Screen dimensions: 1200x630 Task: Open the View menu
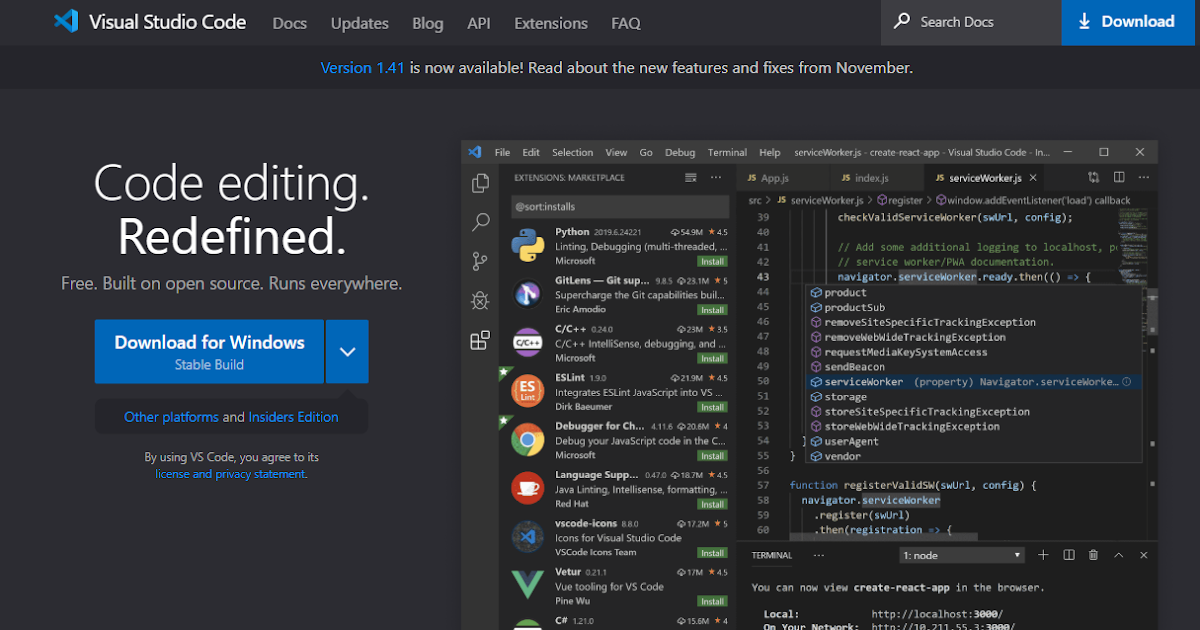tap(617, 152)
